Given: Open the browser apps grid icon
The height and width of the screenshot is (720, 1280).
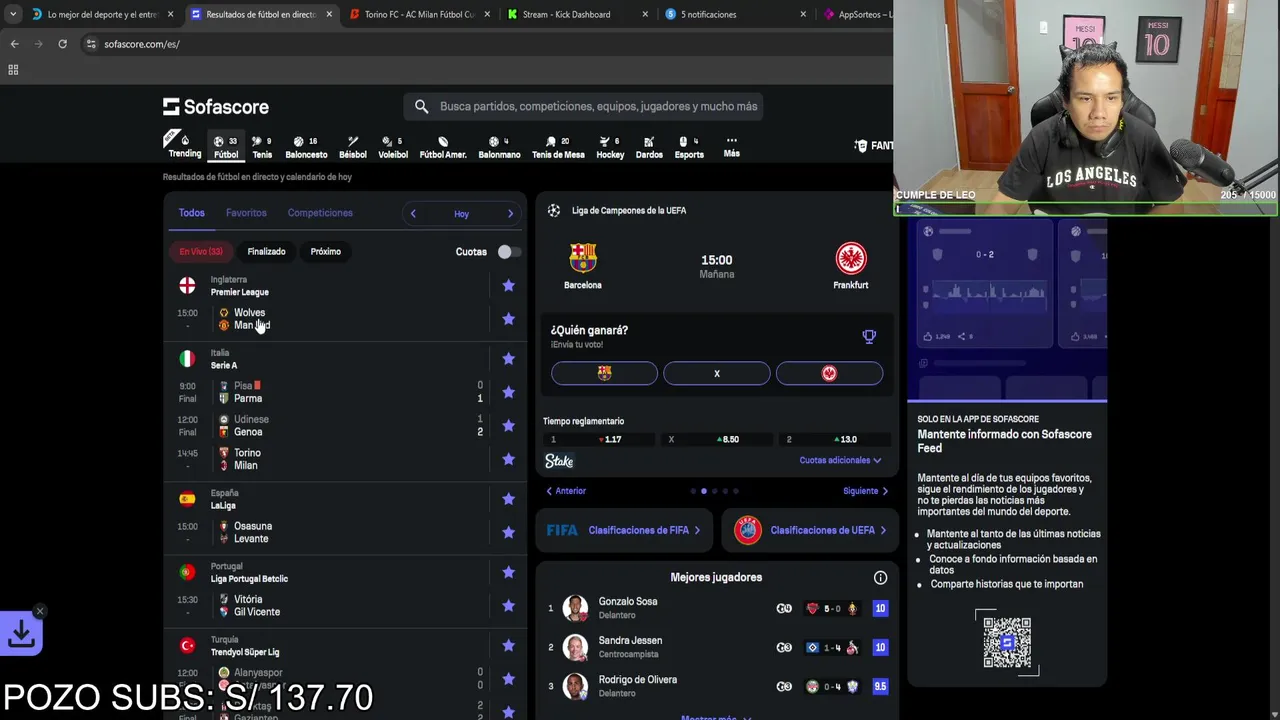Looking at the screenshot, I should [x=13, y=70].
